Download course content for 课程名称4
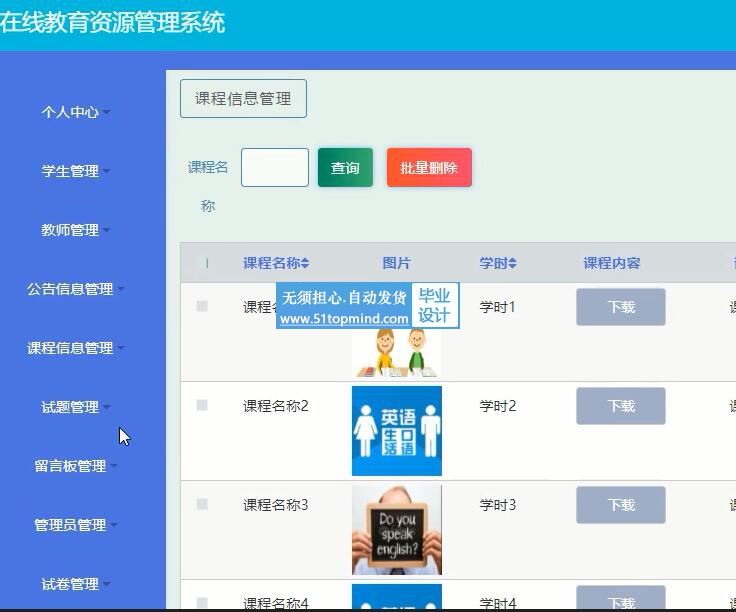Image resolution: width=736 pixels, height=612 pixels. coord(621,597)
